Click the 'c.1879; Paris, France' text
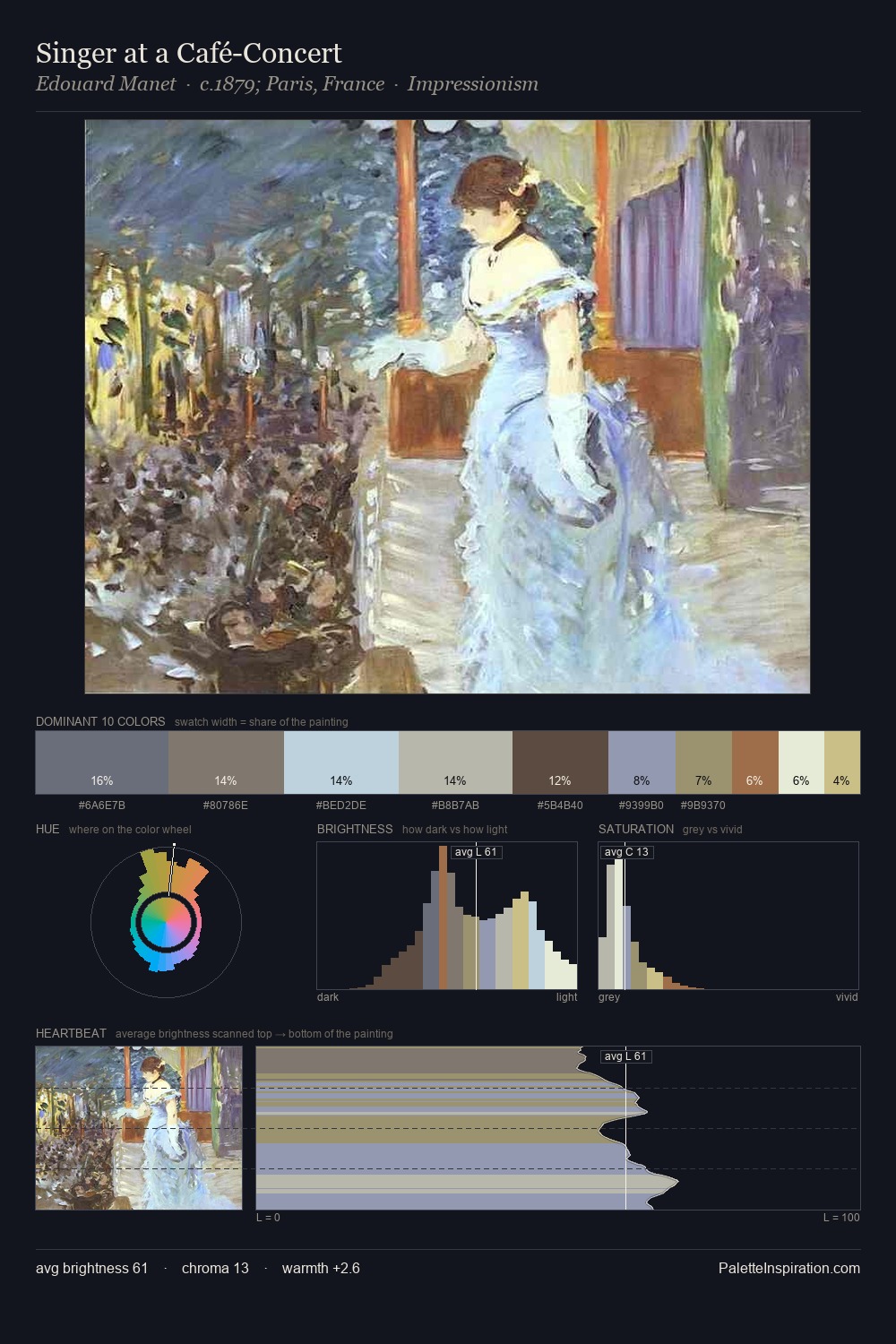This screenshot has width=896, height=1344. pyautogui.click(x=292, y=84)
